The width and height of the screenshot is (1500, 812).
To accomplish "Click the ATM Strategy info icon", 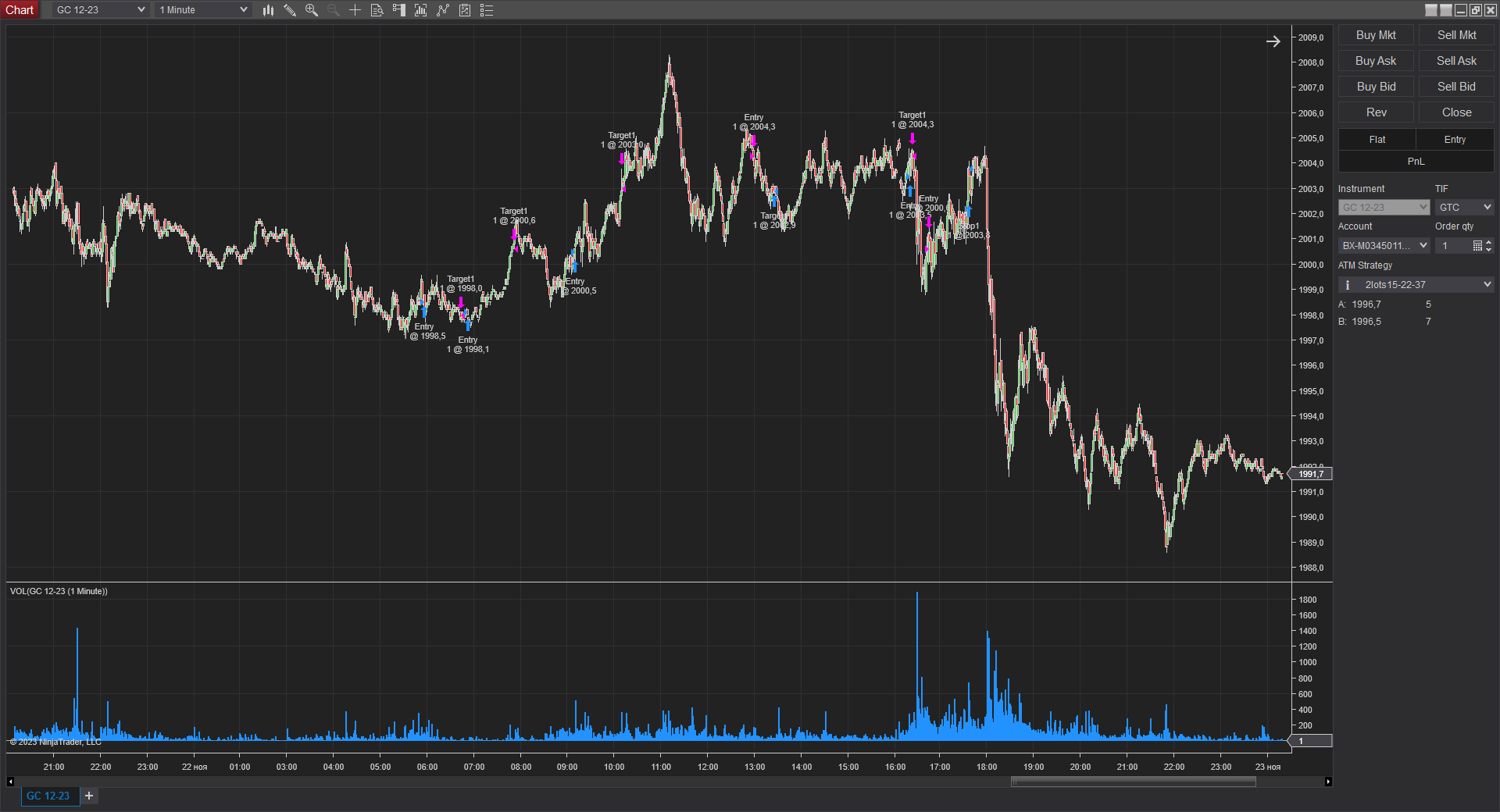I will [1348, 285].
